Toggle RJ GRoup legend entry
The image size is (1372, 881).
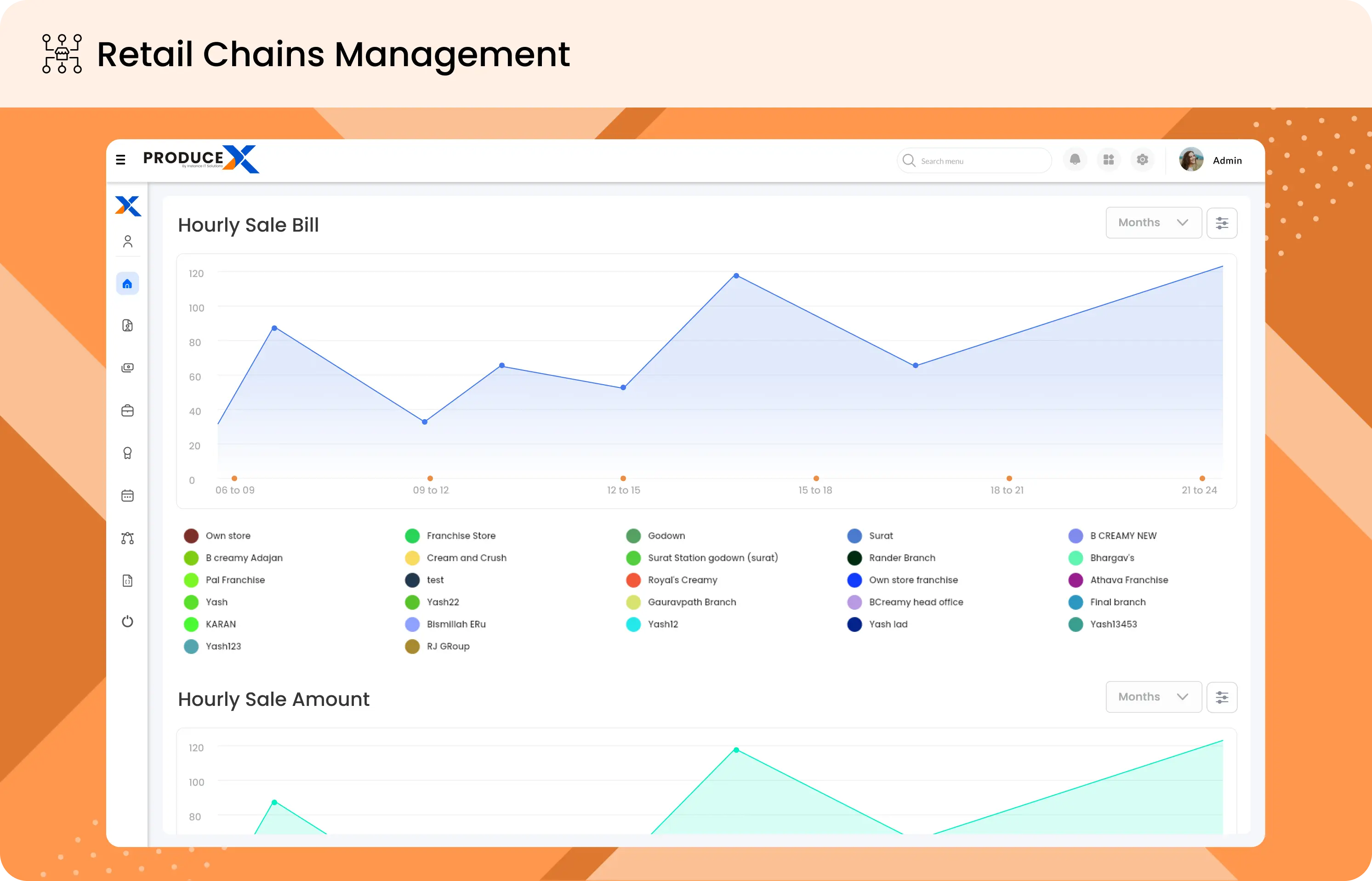coord(437,646)
